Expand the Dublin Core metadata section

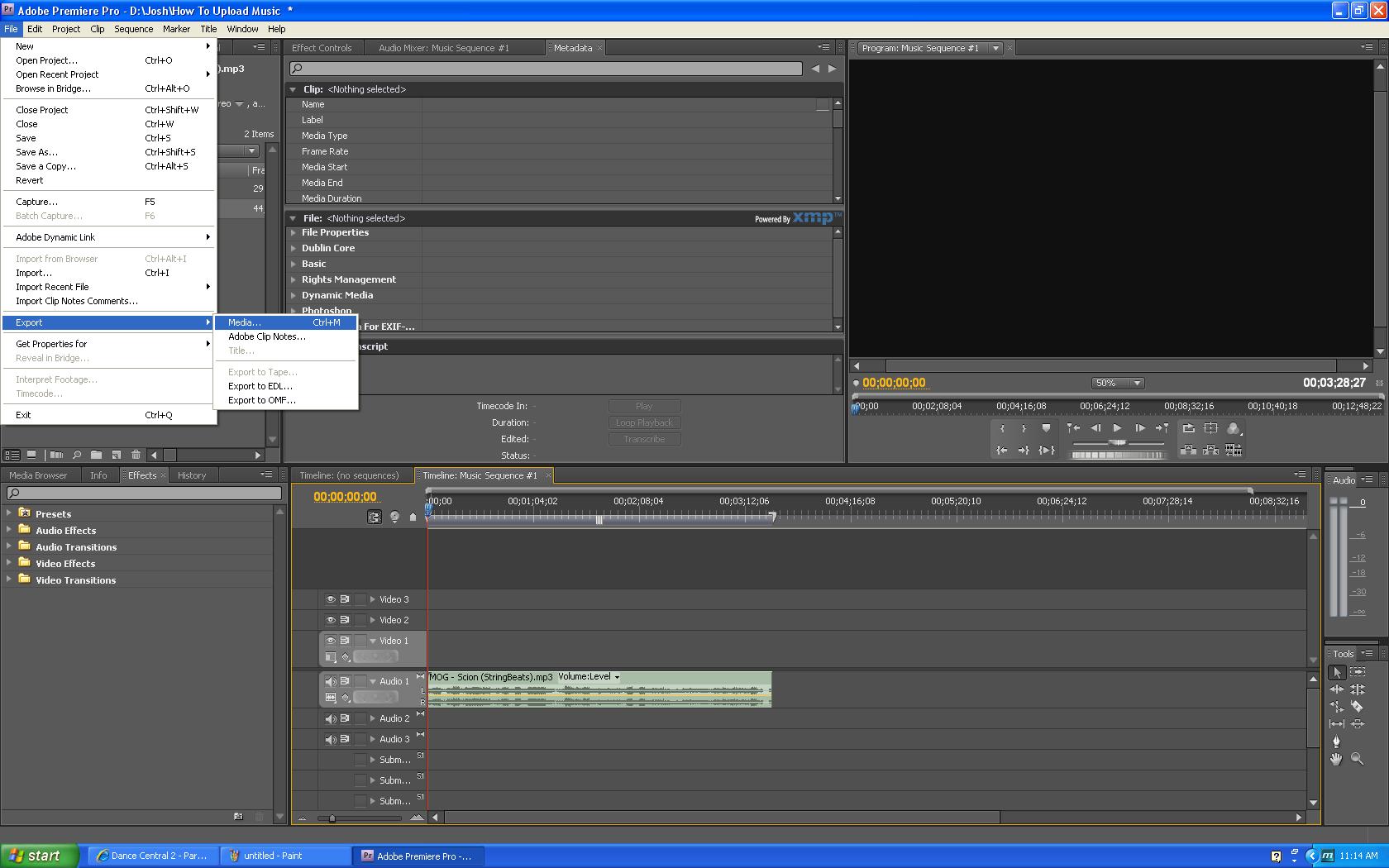pyautogui.click(x=294, y=248)
